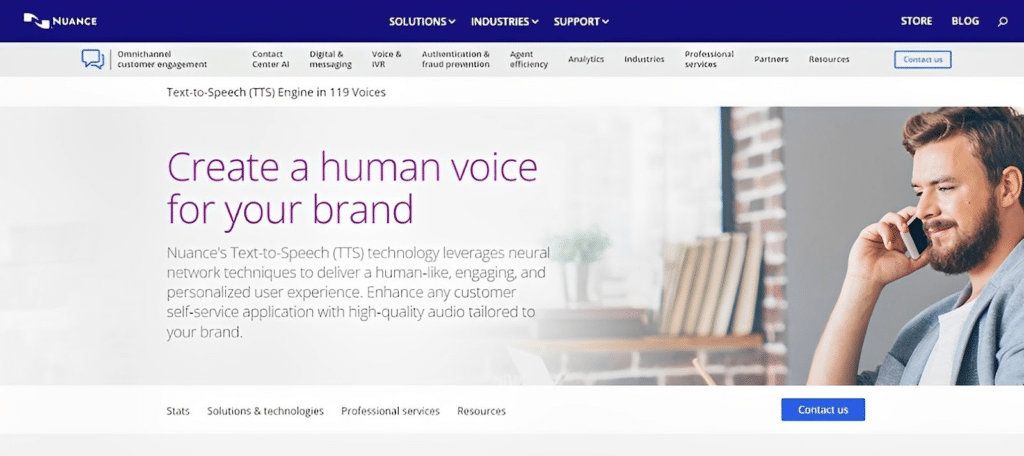
Task: Open the Analytics menu item
Action: 586,59
